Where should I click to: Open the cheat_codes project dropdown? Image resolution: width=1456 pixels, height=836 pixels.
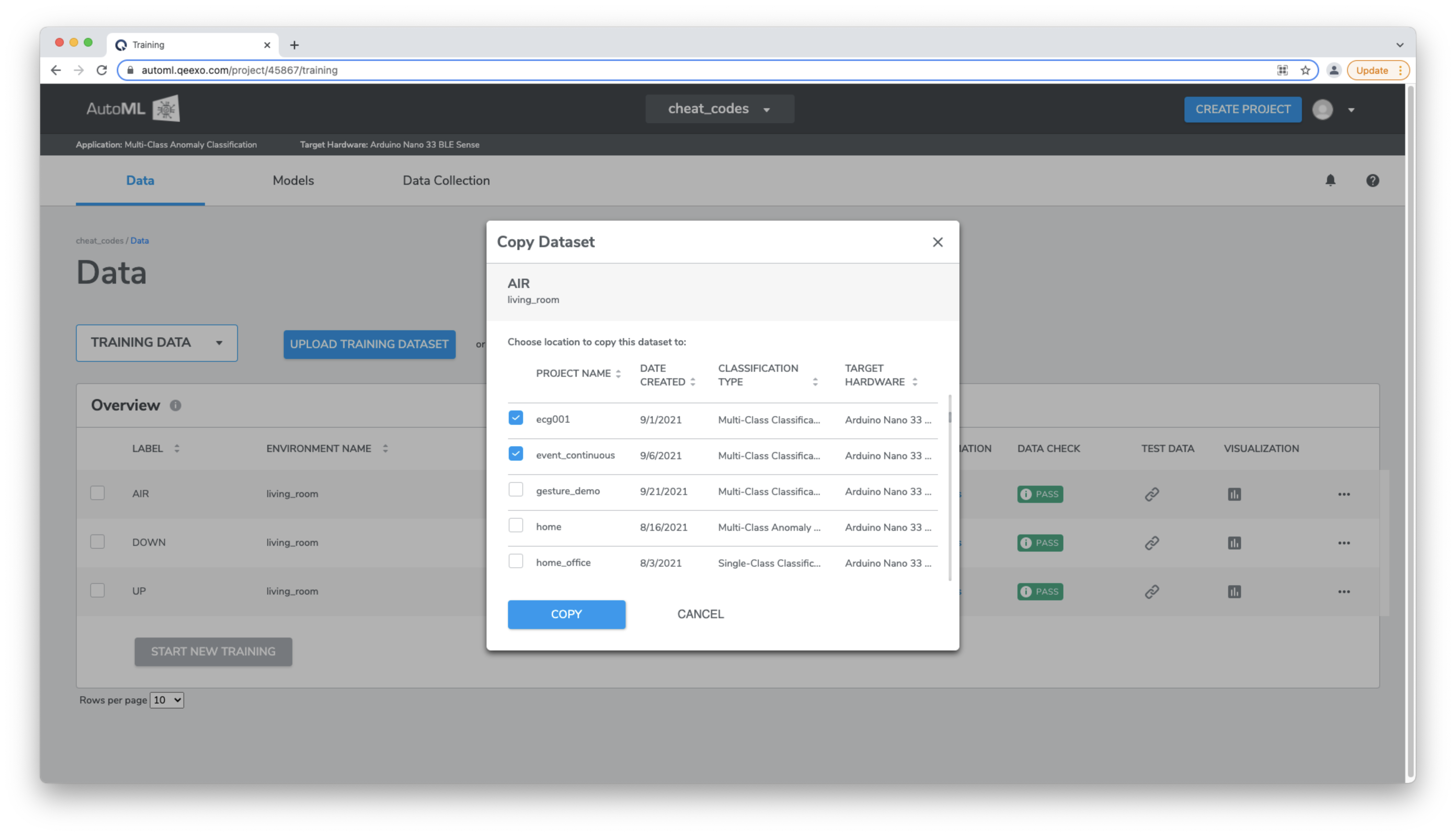coord(718,109)
